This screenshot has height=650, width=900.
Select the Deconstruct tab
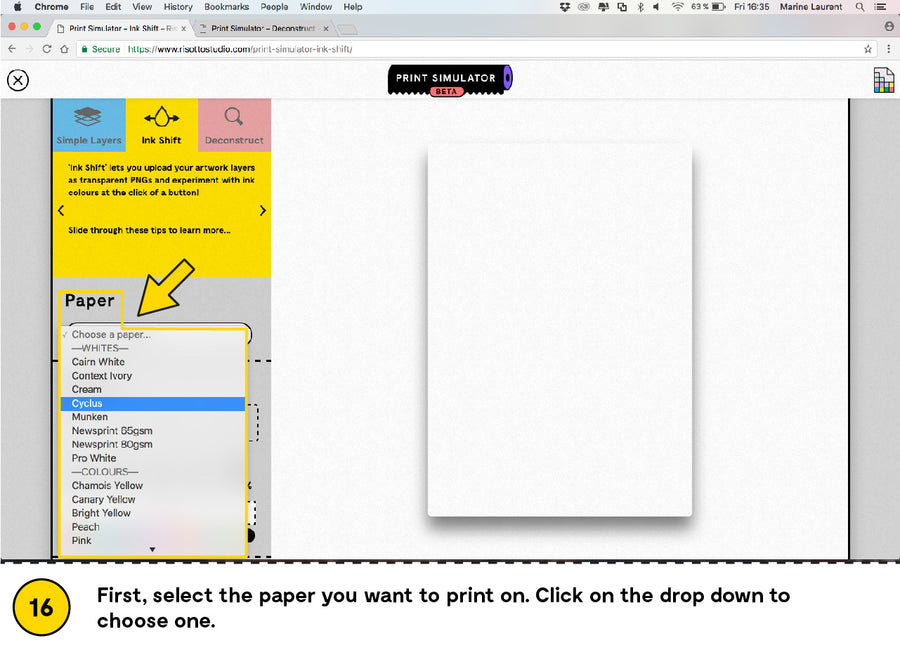pos(234,125)
